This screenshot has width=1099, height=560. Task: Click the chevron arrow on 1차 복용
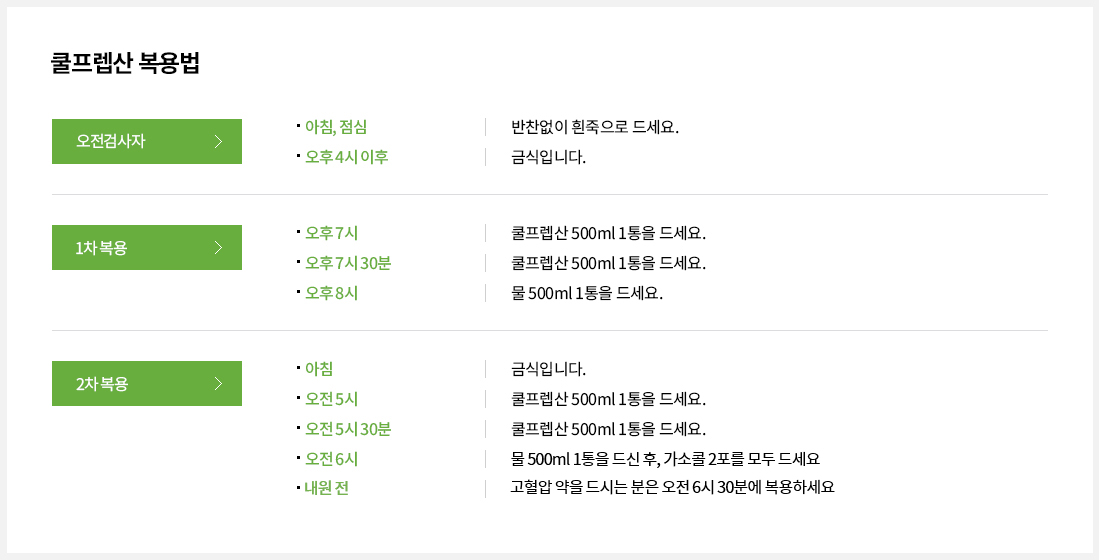coord(218,247)
